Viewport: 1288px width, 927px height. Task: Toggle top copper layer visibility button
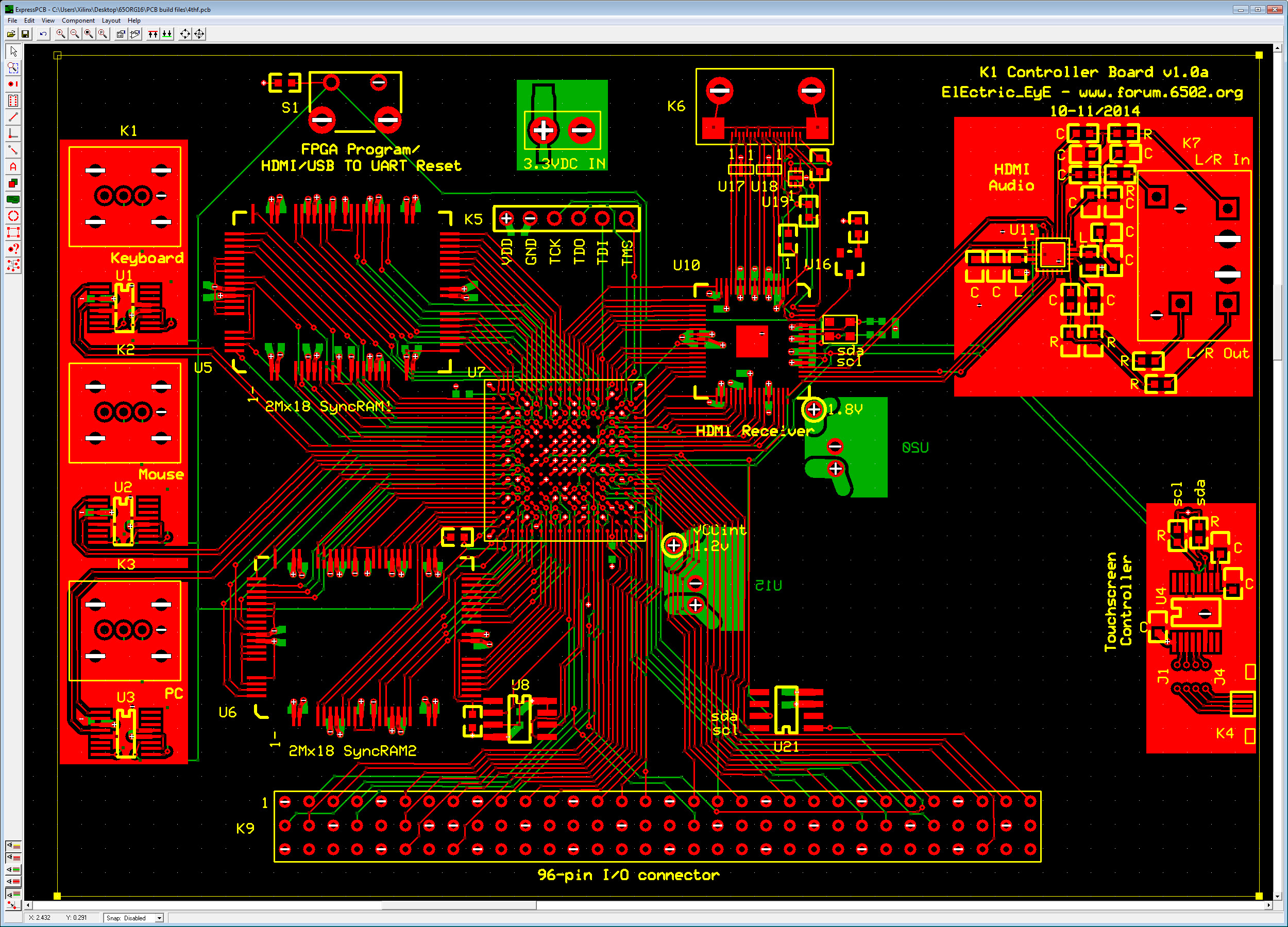(13, 858)
